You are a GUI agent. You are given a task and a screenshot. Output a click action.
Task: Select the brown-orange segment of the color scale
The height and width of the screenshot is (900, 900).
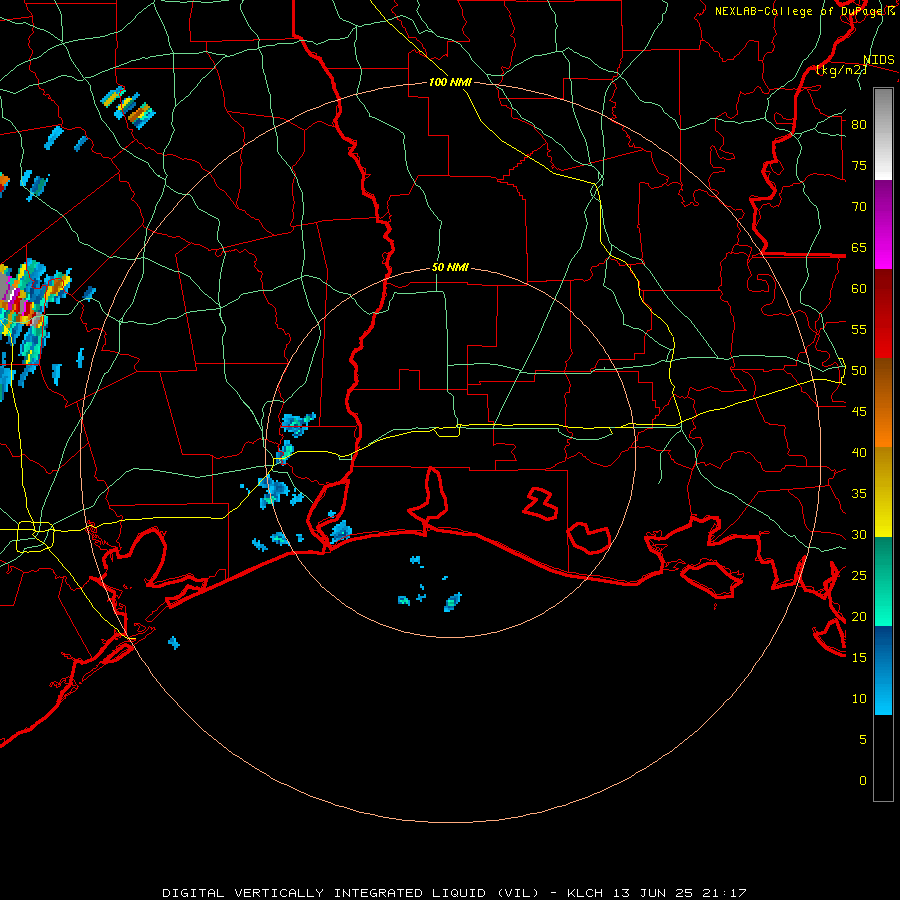[x=883, y=403]
